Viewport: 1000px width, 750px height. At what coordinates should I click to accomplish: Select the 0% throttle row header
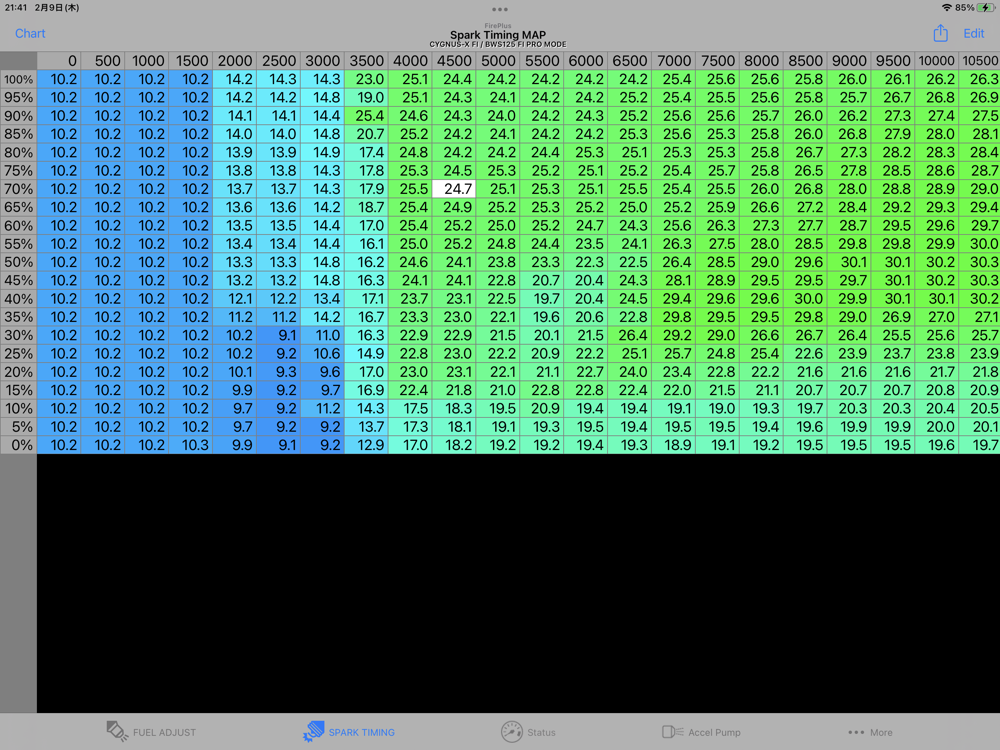click(x=18, y=445)
